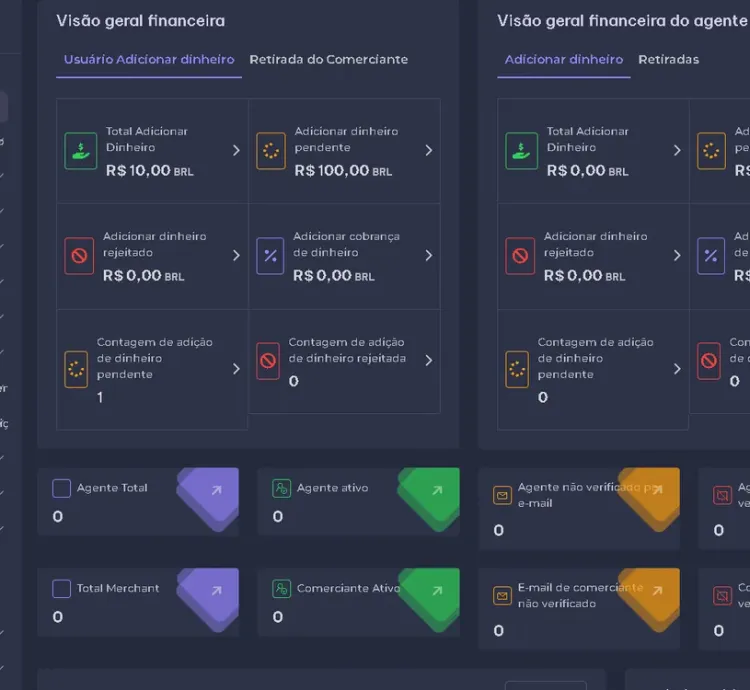Click the purple arrow badge on Total Merchant
750x690 pixels.
tap(216, 591)
